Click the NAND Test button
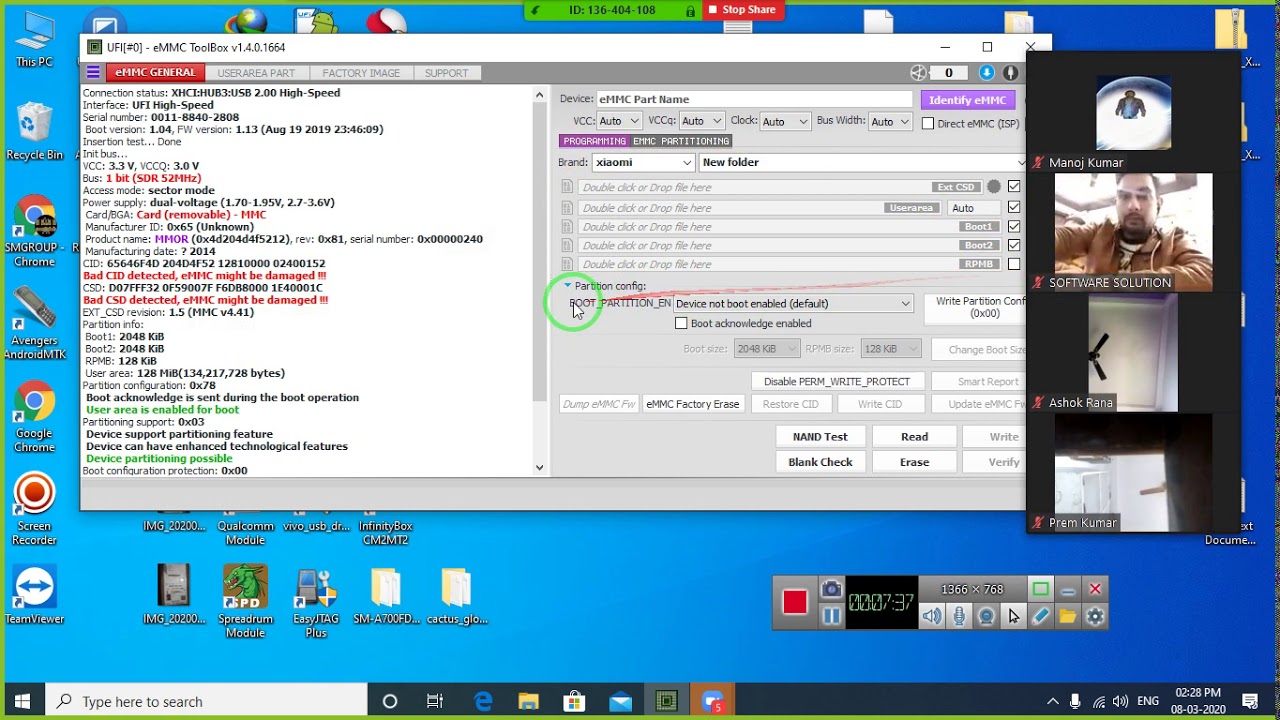1280x720 pixels. click(x=820, y=437)
